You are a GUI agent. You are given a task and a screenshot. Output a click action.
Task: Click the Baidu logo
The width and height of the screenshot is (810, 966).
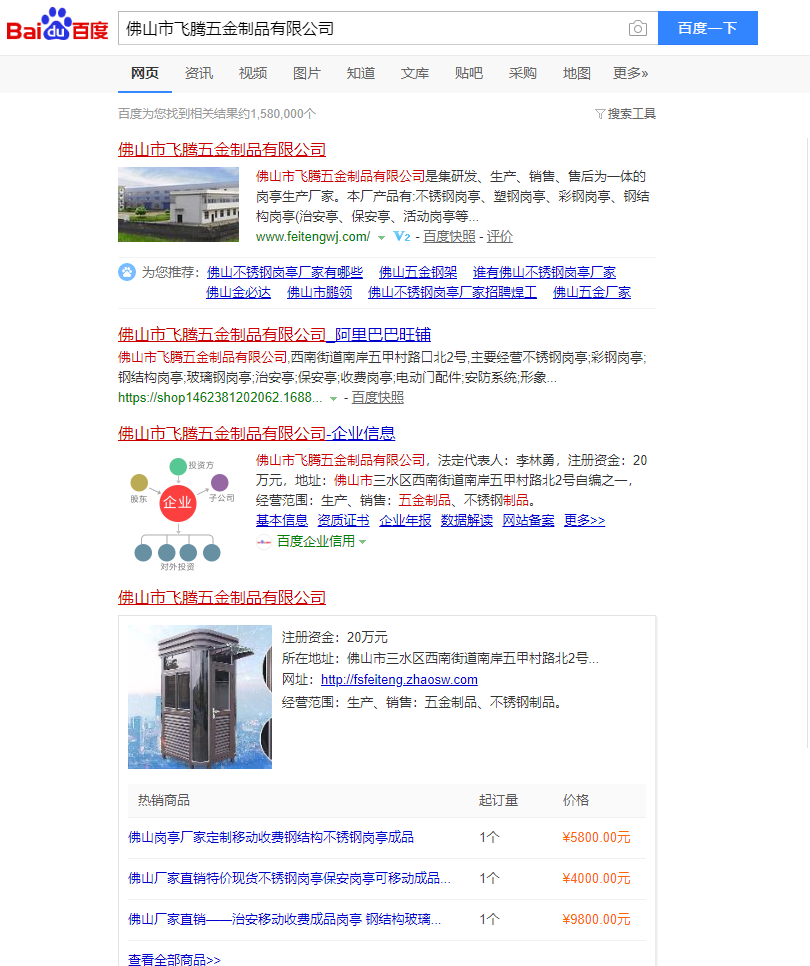[57, 26]
